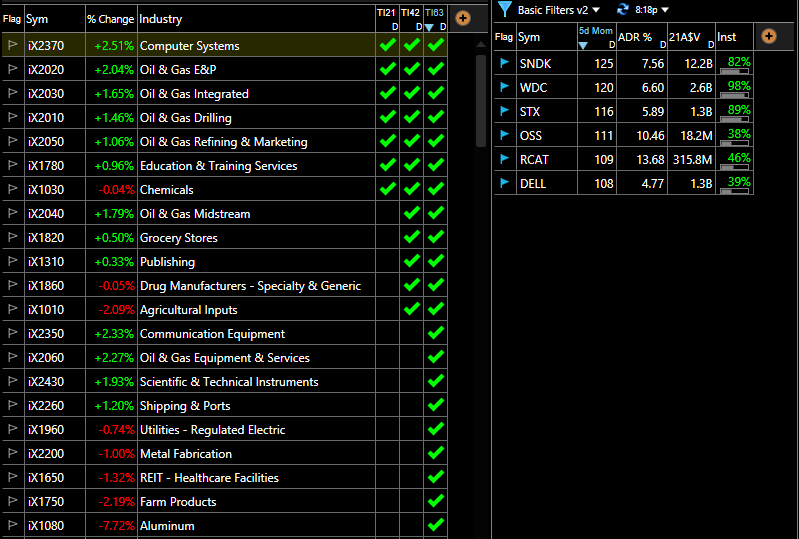Add a column to the stock list

[769, 36]
